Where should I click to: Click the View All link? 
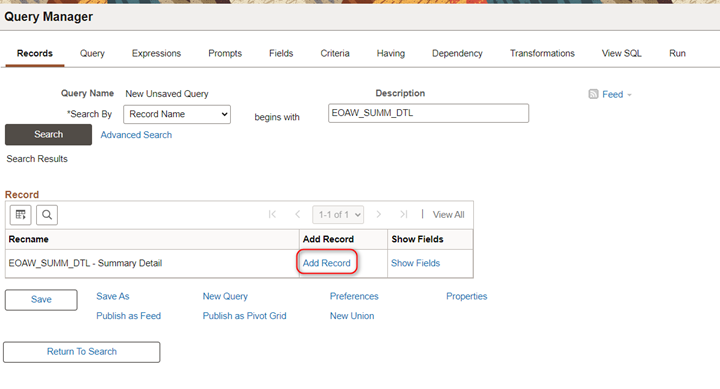tap(449, 214)
